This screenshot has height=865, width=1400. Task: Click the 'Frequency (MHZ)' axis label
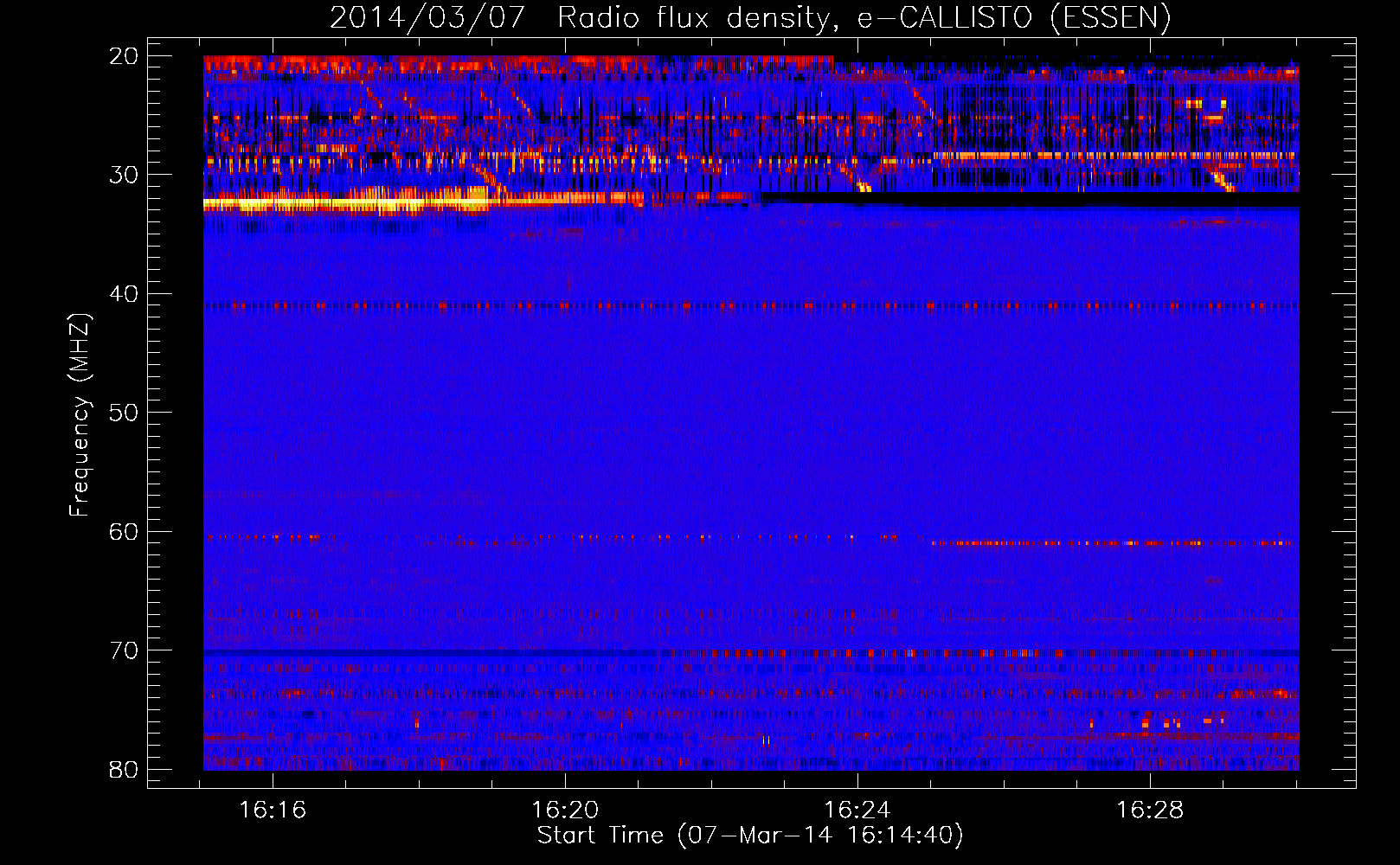coord(80,415)
